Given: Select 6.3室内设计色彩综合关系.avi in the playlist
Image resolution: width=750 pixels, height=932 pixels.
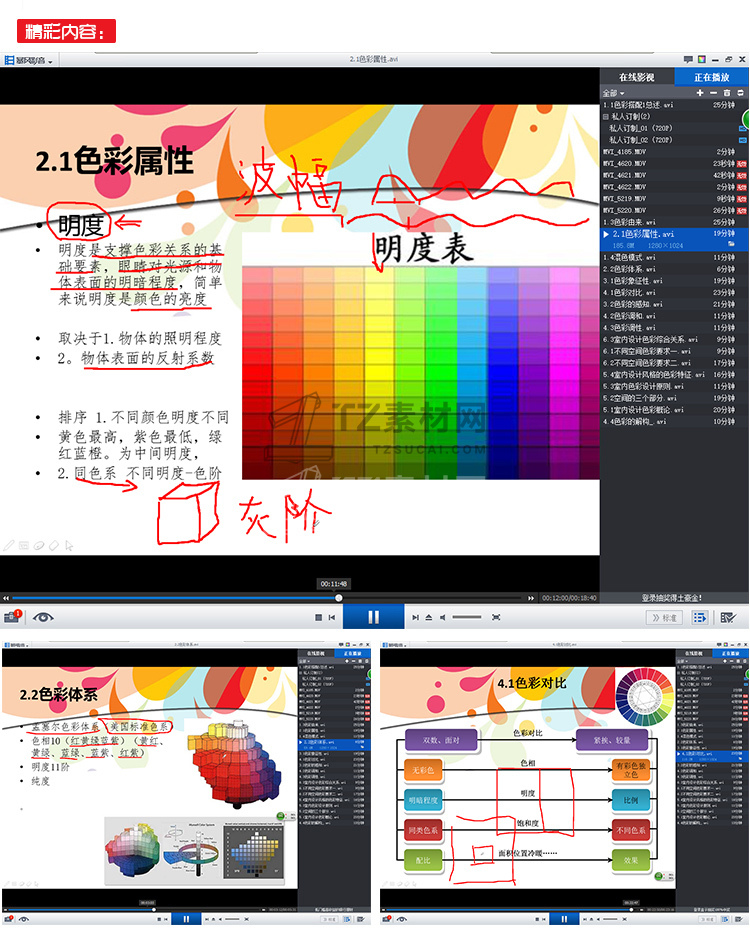Looking at the screenshot, I should [674, 339].
